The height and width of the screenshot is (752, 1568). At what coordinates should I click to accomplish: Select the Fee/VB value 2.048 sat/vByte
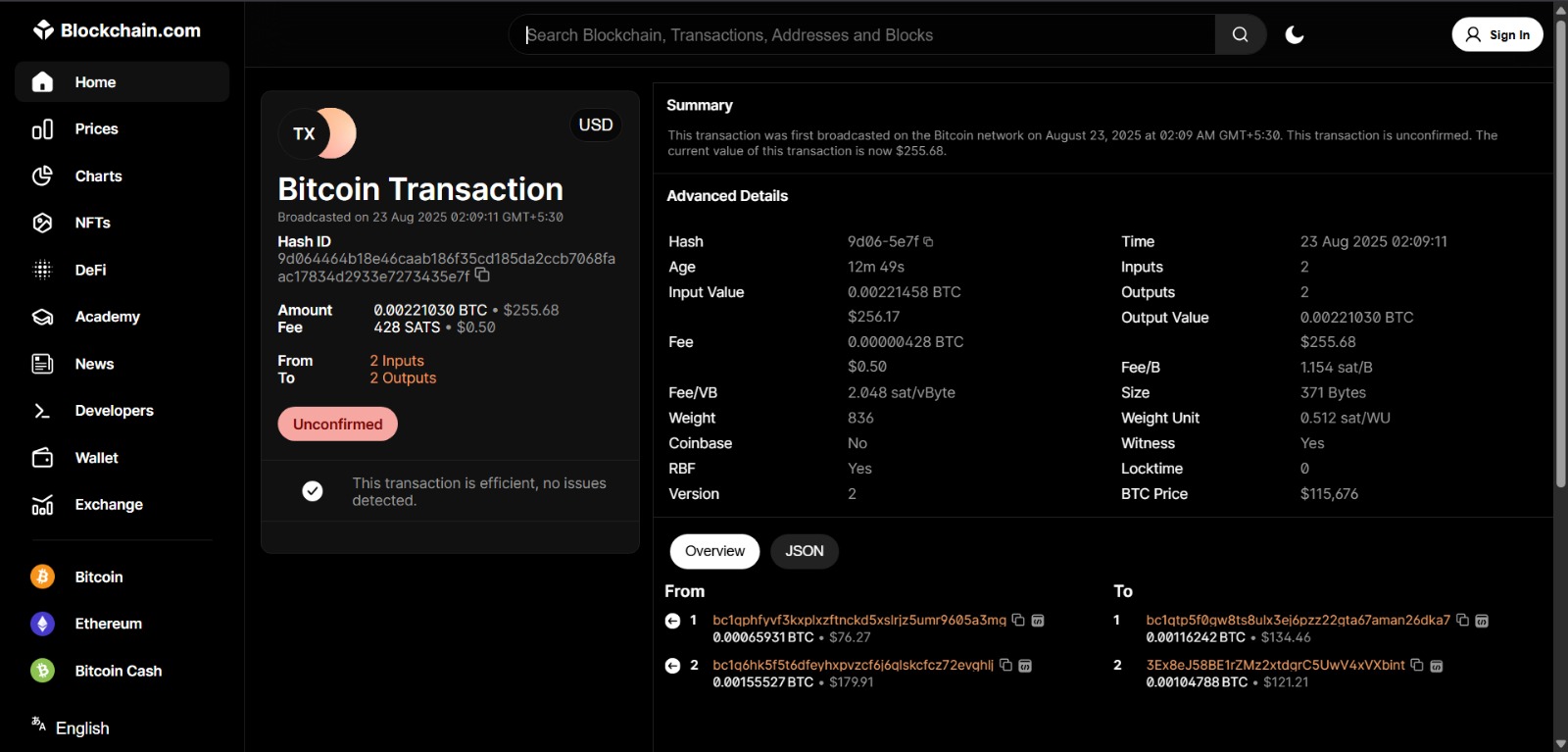tap(902, 392)
